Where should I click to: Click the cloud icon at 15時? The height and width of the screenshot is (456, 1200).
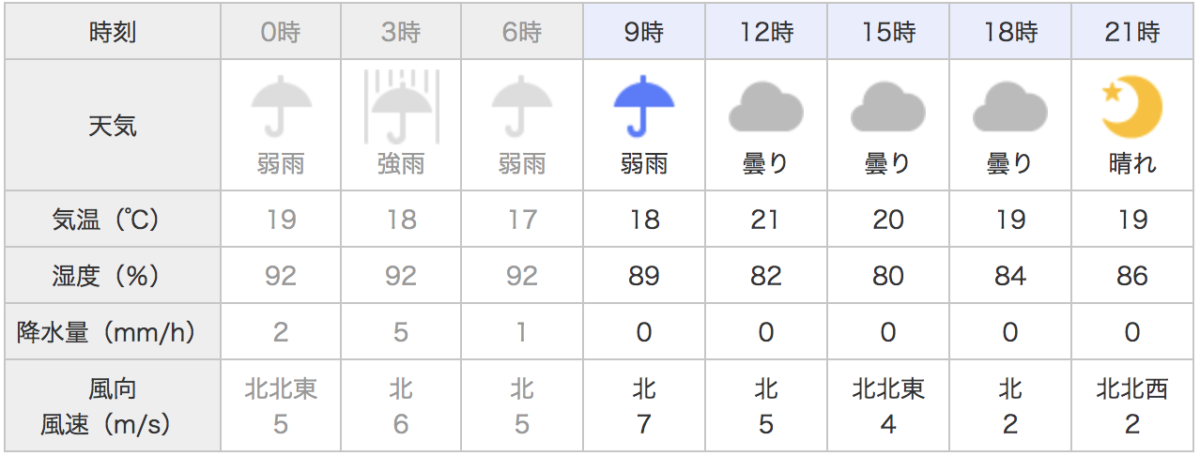tap(888, 106)
